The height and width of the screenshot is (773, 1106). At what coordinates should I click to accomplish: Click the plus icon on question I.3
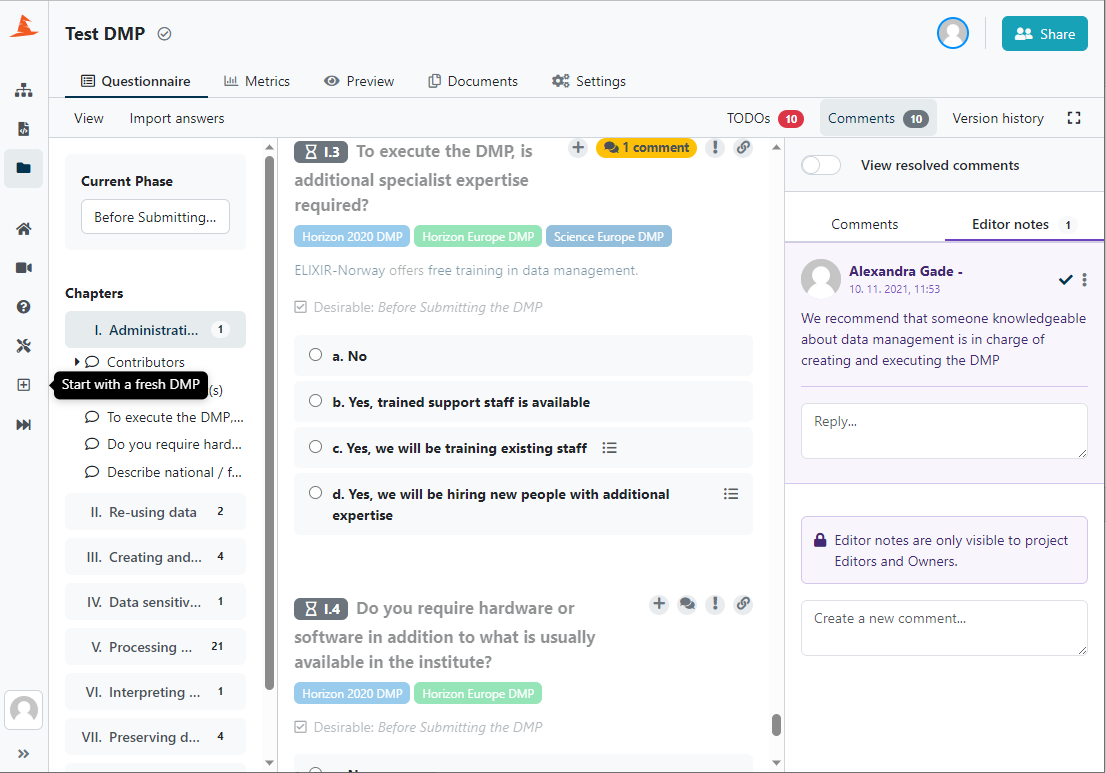tap(578, 147)
